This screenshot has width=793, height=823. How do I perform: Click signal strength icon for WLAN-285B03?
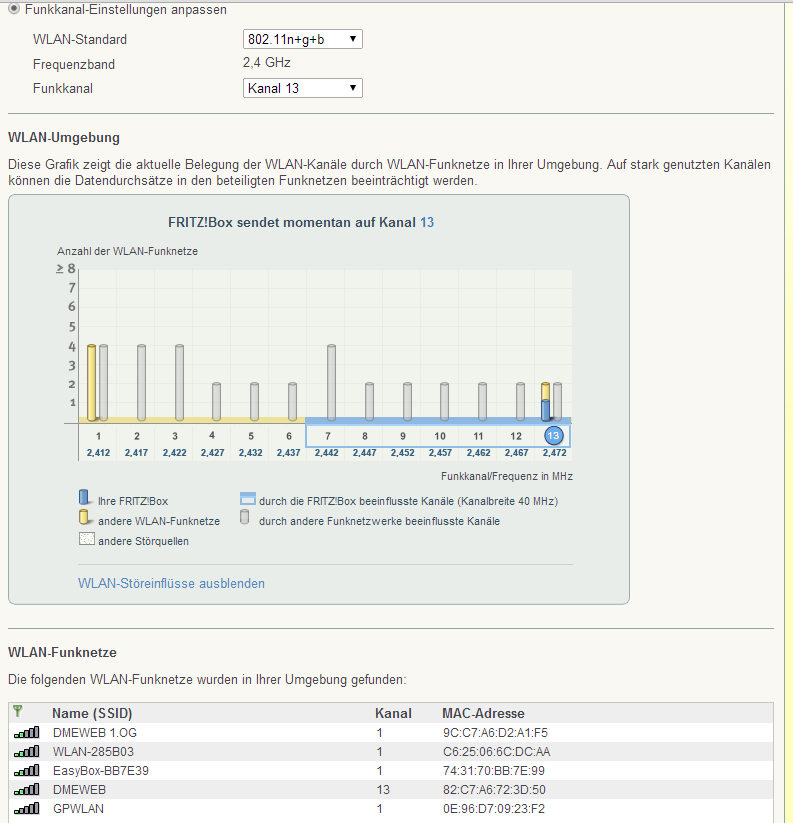pyautogui.click(x=25, y=752)
